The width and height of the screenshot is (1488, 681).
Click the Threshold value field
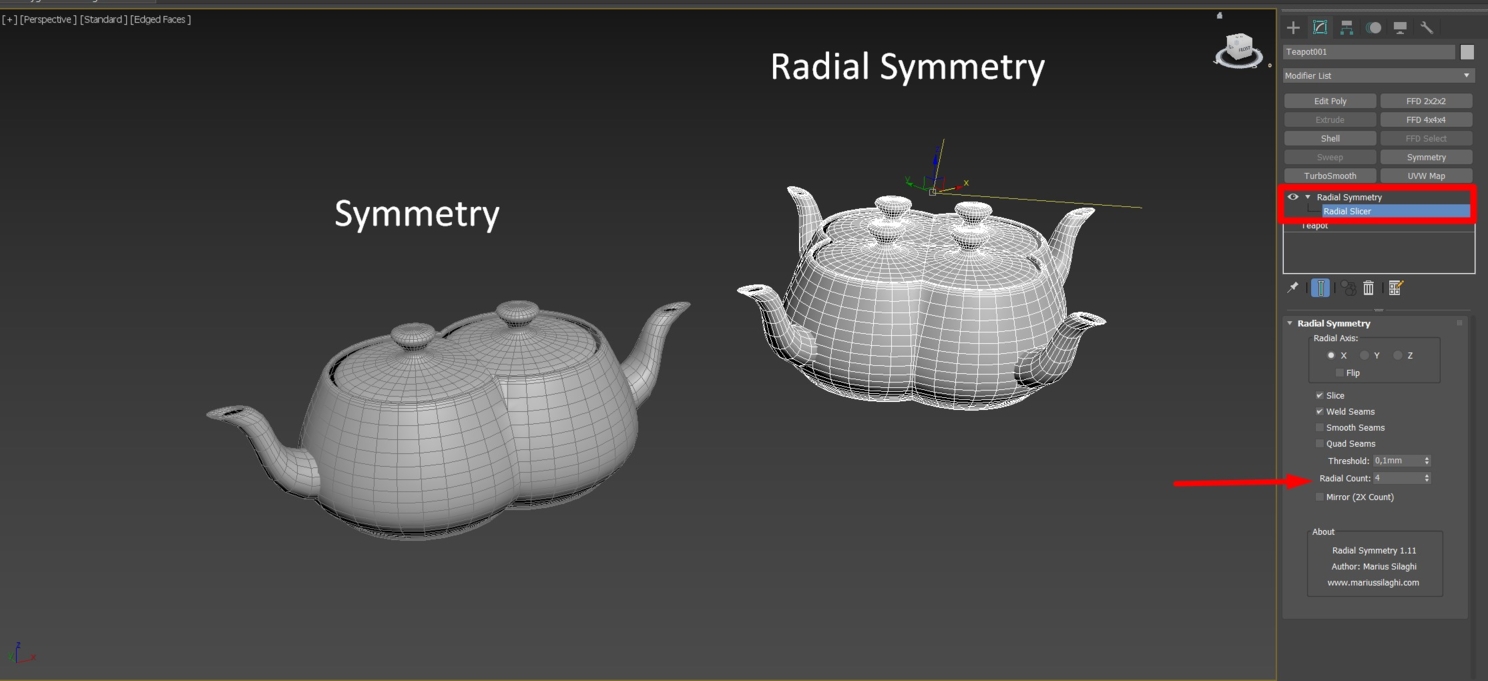tap(1397, 461)
